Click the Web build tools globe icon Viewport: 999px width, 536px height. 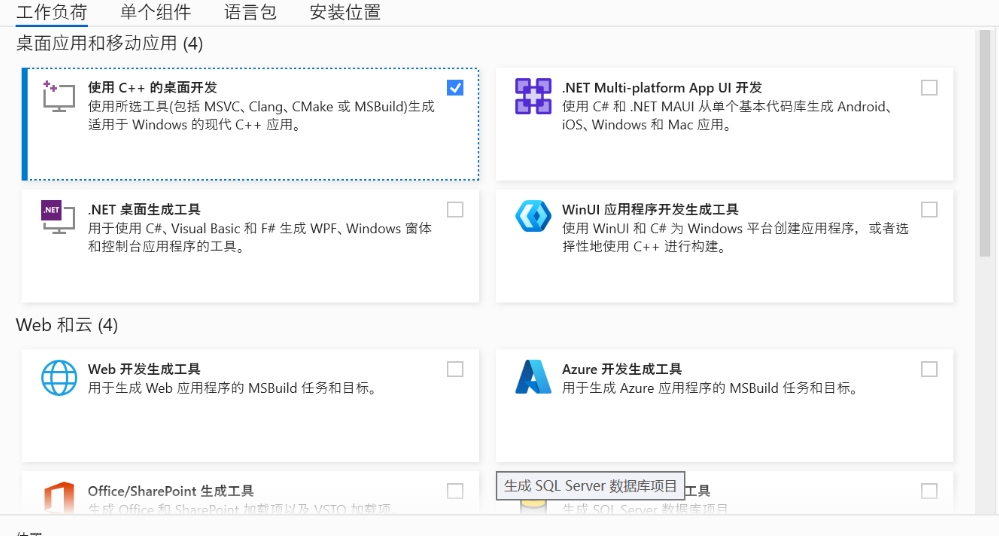[59, 377]
